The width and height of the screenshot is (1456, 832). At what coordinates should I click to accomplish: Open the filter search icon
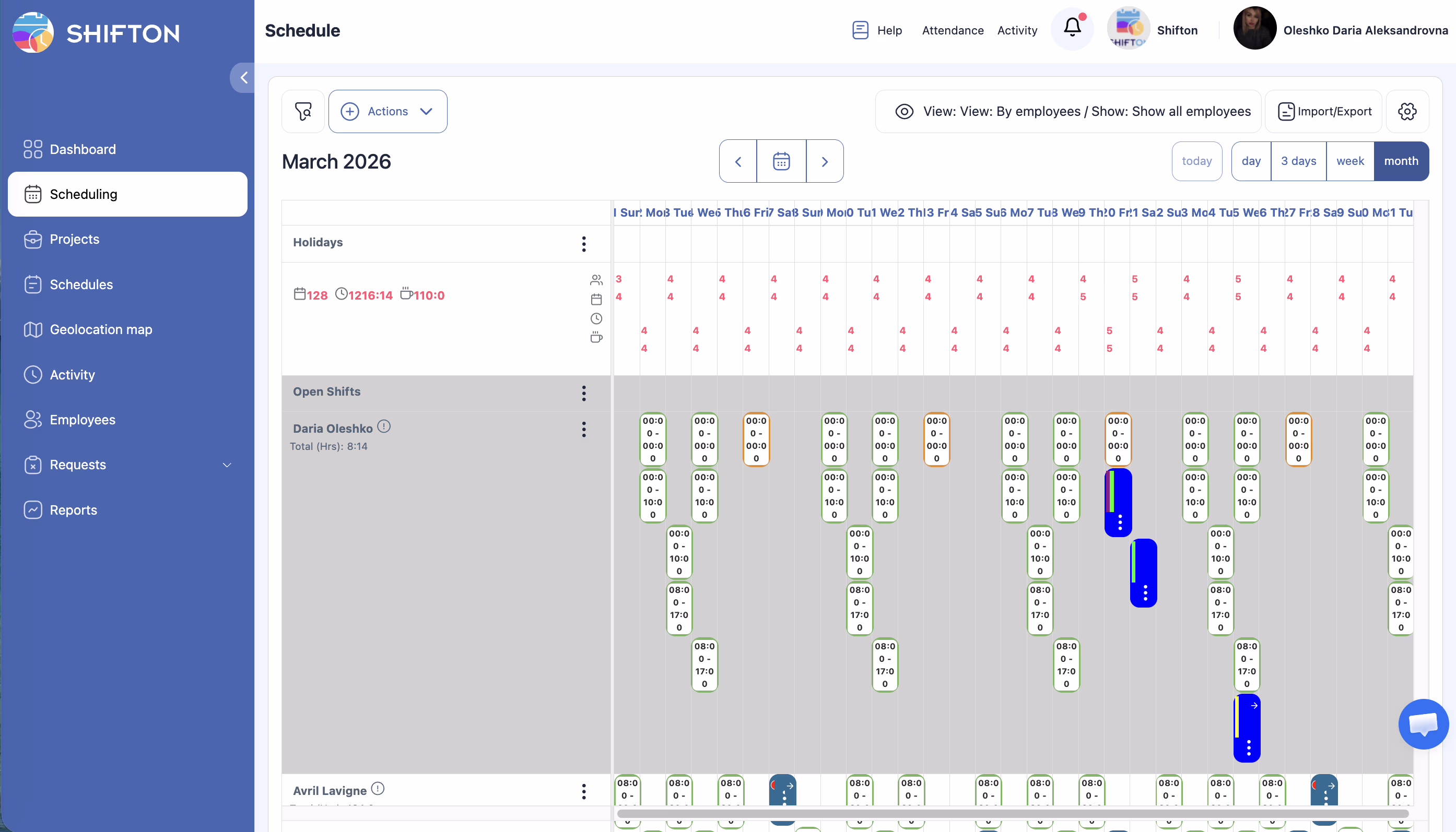tap(303, 111)
